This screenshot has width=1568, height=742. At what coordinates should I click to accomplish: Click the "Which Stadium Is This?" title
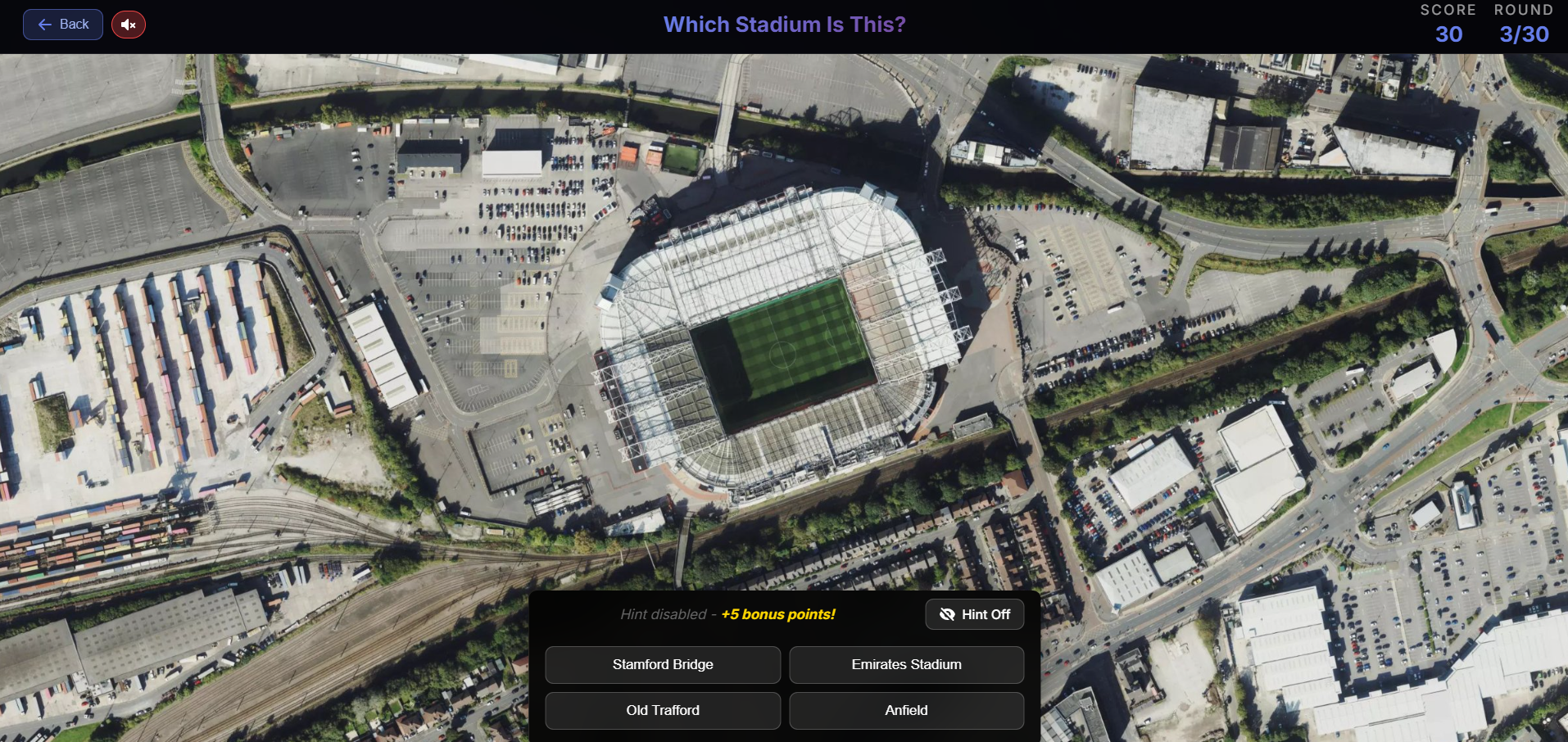[x=784, y=25]
